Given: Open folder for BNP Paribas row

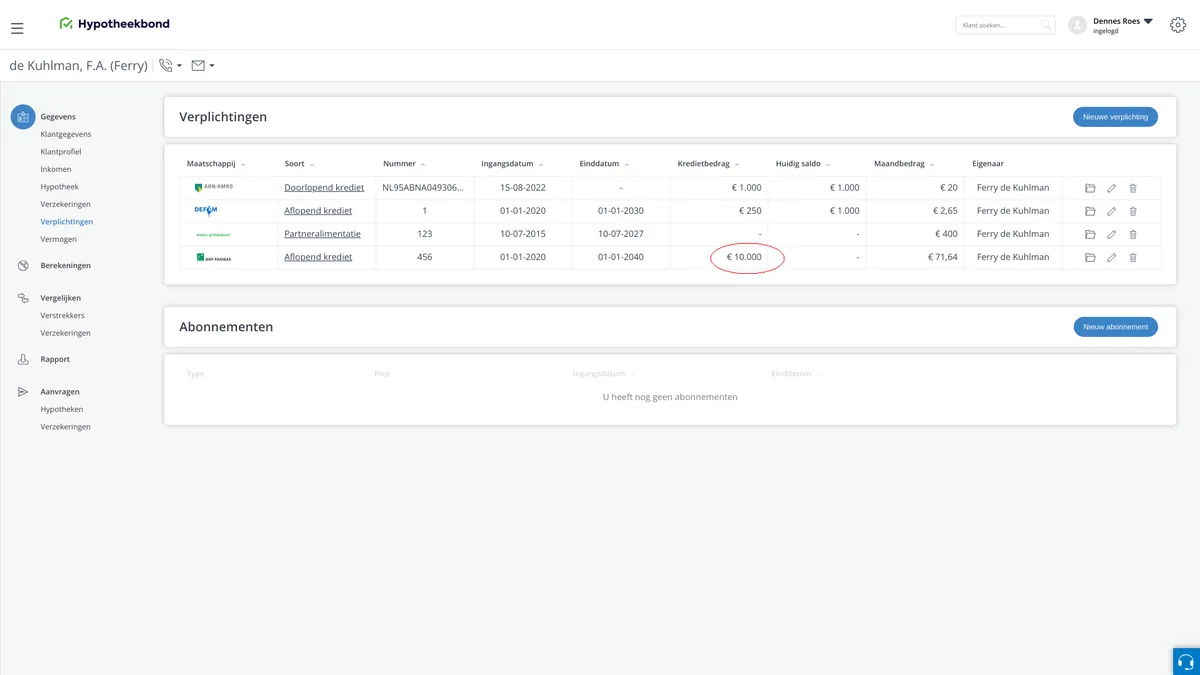Looking at the screenshot, I should coord(1090,257).
